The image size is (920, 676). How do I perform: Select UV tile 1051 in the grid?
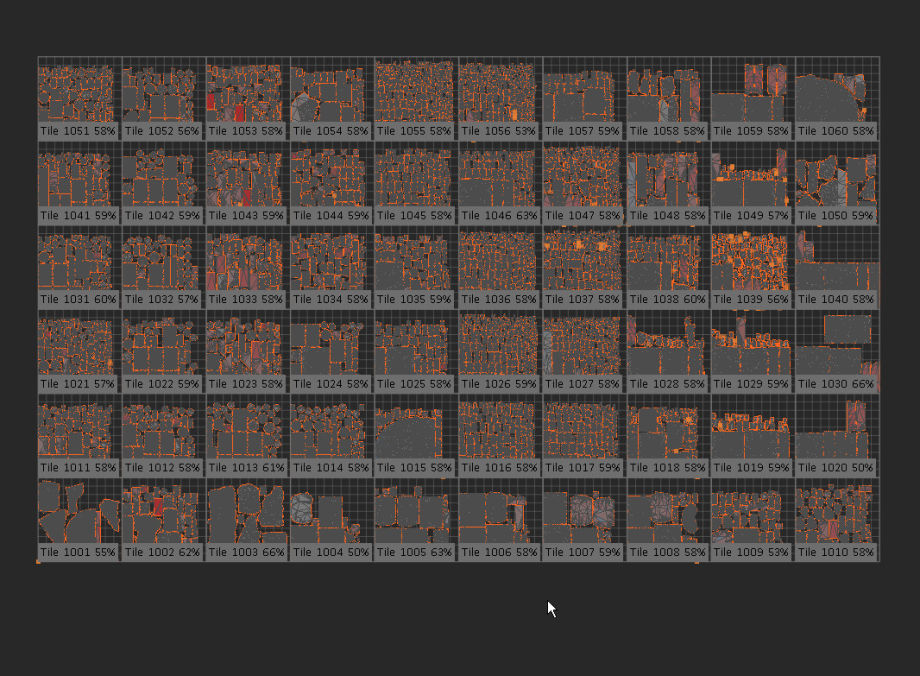(78, 92)
